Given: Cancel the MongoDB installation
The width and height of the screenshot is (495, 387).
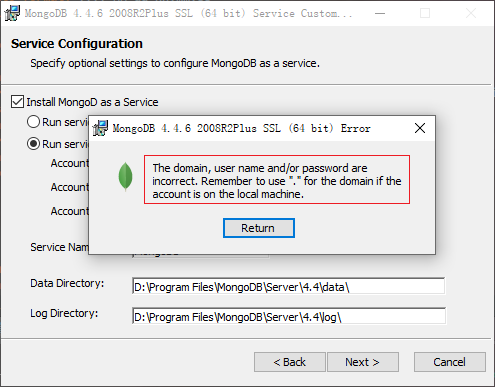Looking at the screenshot, I should tap(450, 362).
